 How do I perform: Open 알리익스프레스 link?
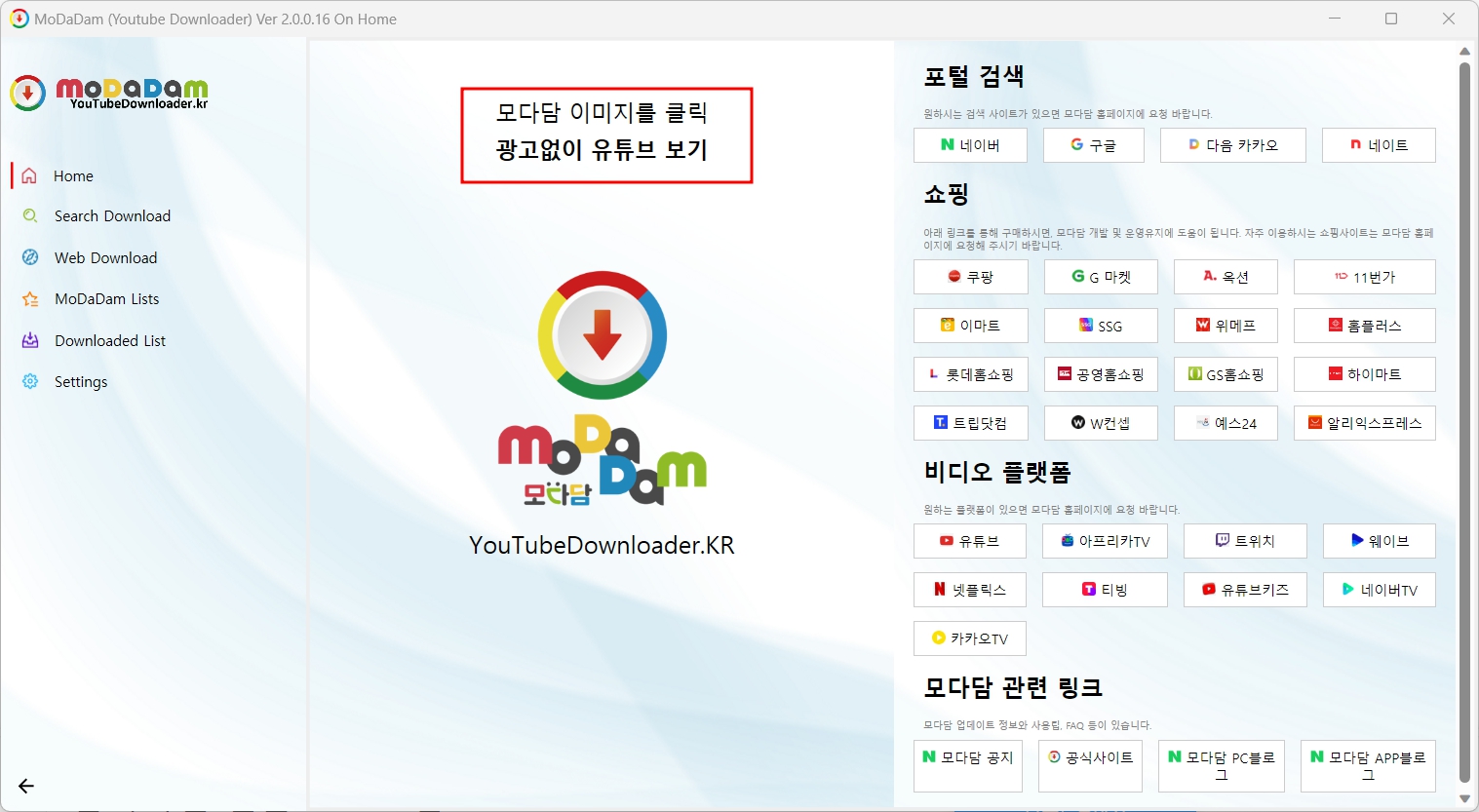1364,423
